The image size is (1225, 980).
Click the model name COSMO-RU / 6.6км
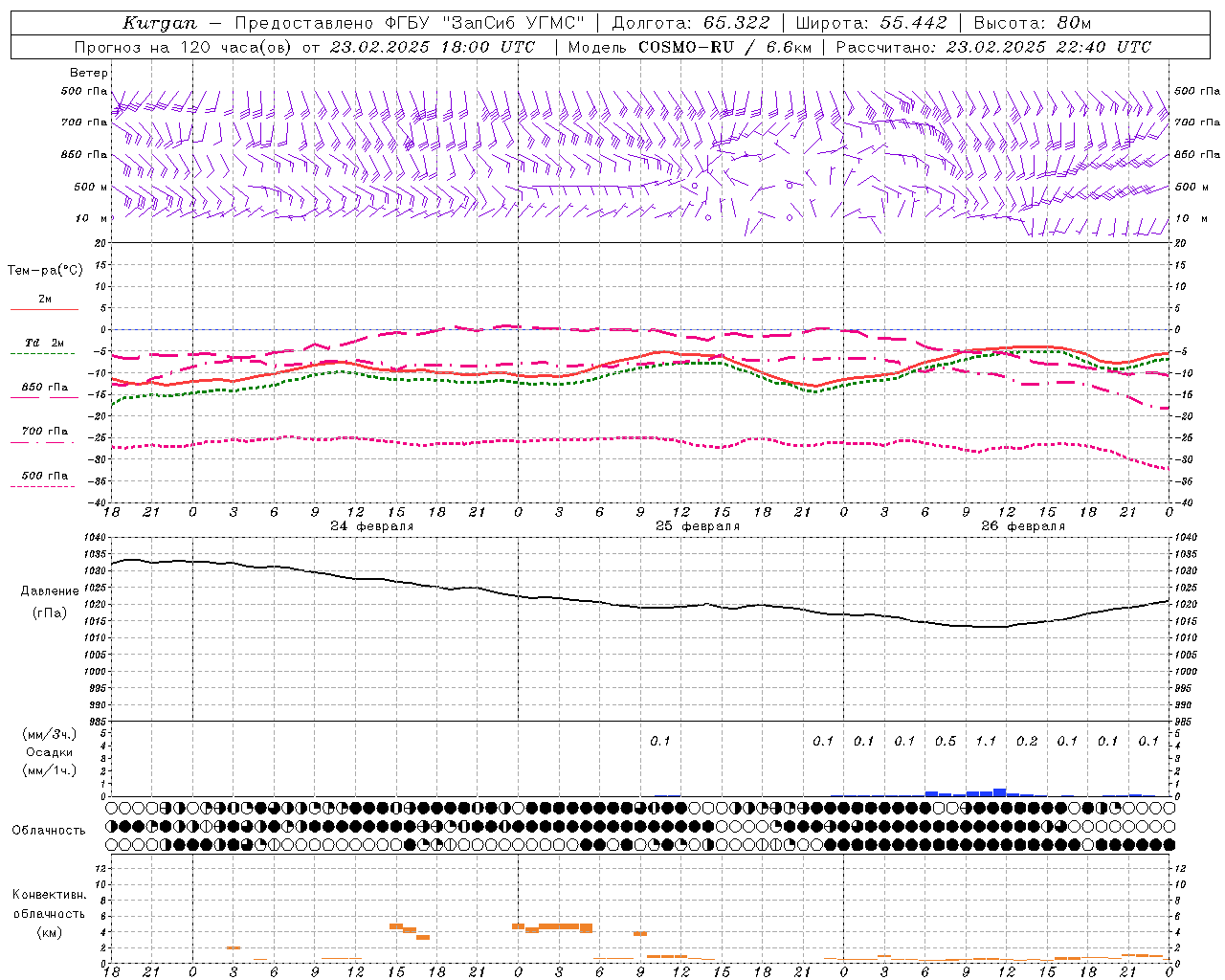(724, 47)
